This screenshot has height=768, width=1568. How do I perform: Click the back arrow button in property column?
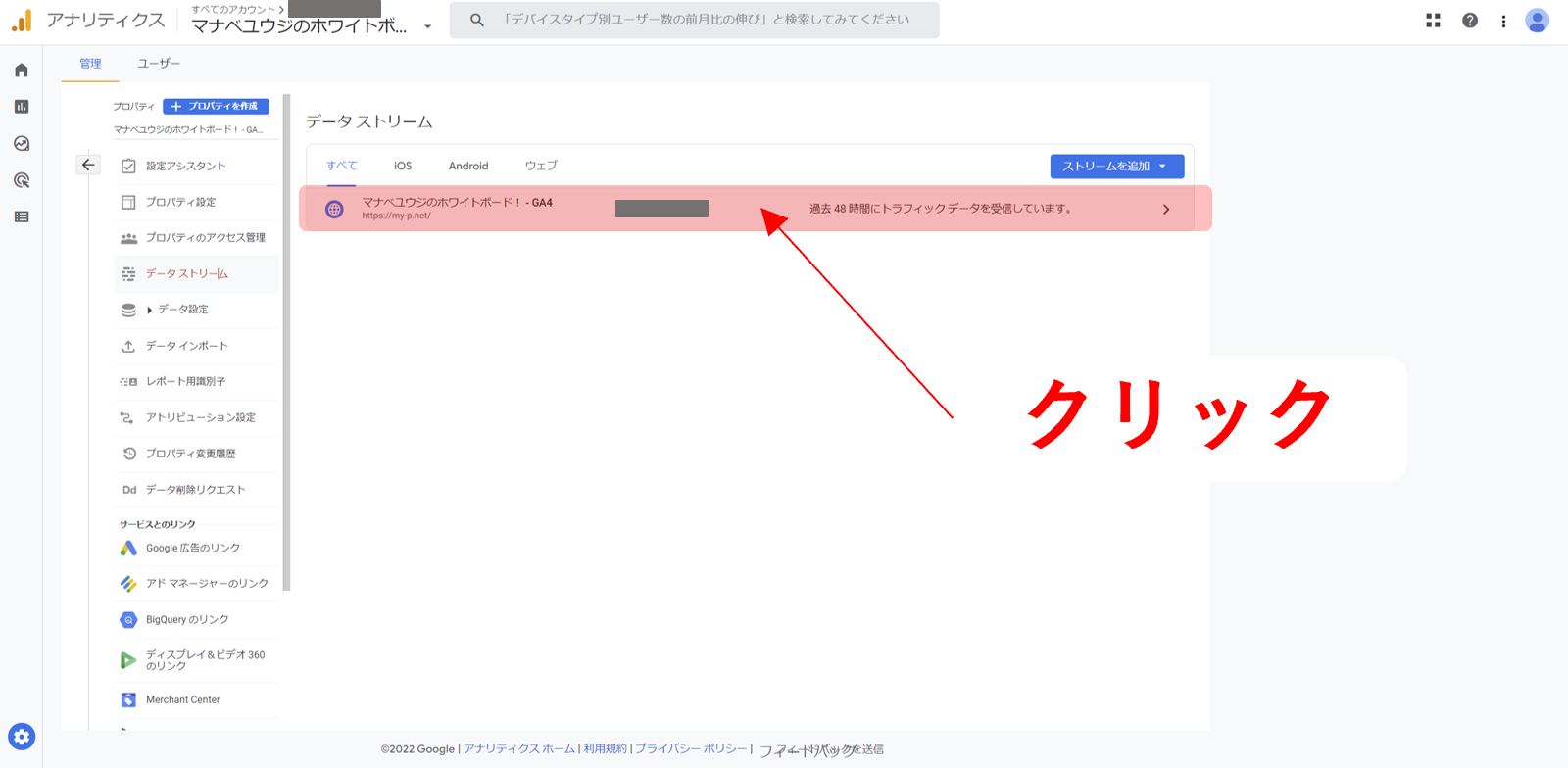tap(88, 165)
